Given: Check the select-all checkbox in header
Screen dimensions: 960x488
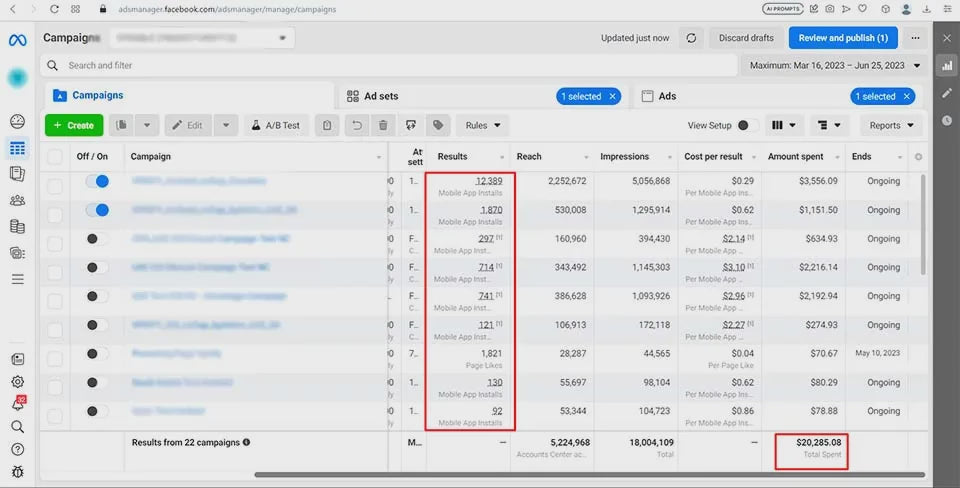Looking at the screenshot, I should 55,157.
